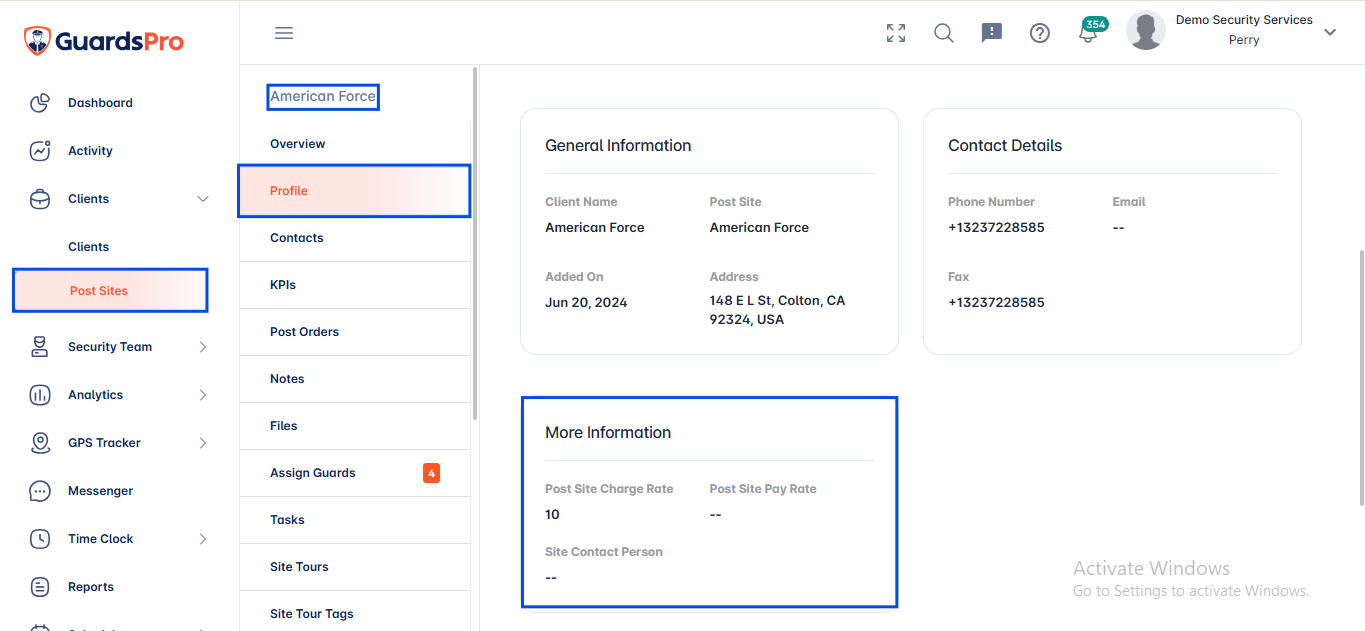Switch to the Overview tab

(355, 144)
